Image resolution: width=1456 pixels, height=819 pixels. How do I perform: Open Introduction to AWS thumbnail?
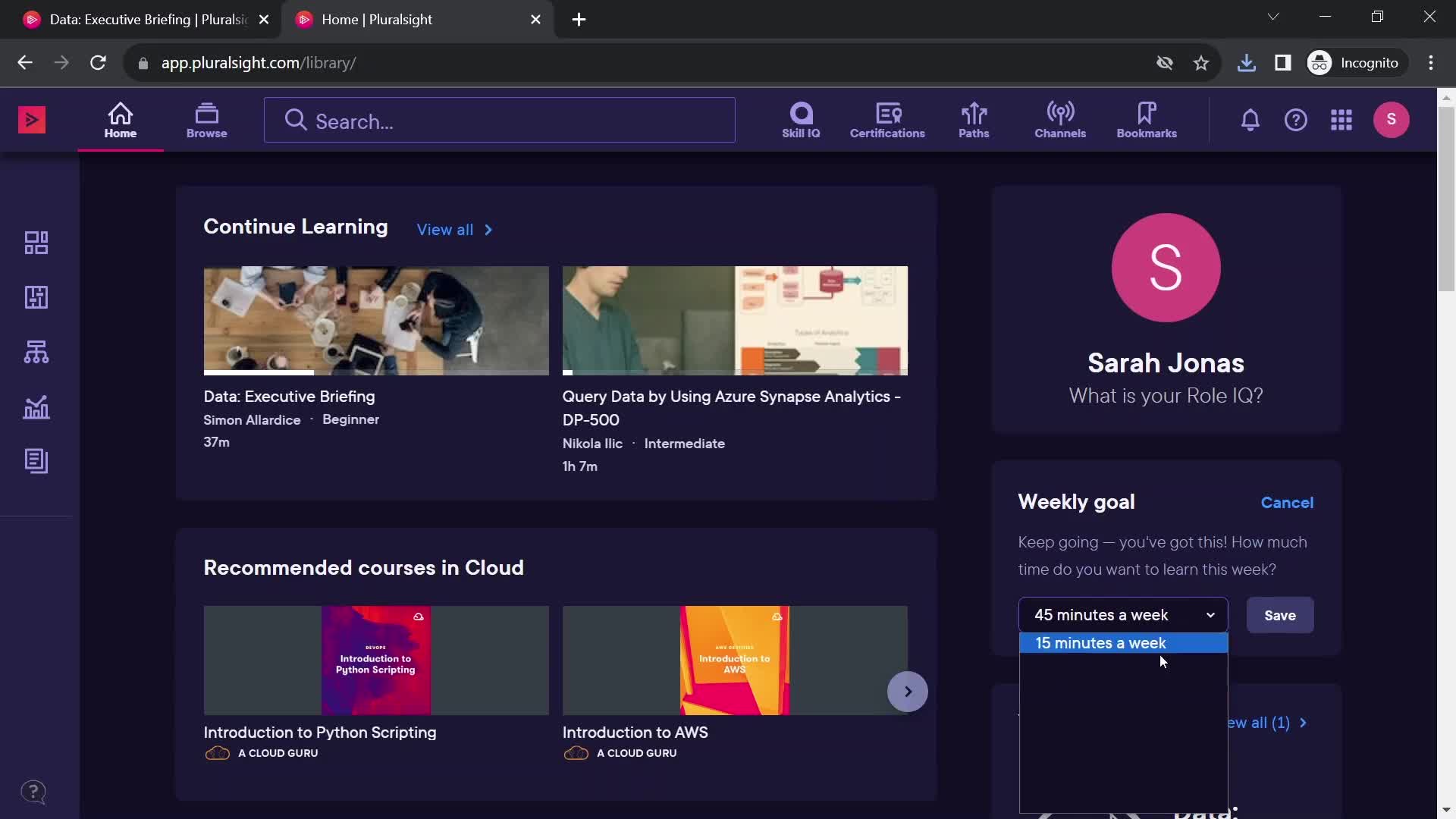pos(735,661)
